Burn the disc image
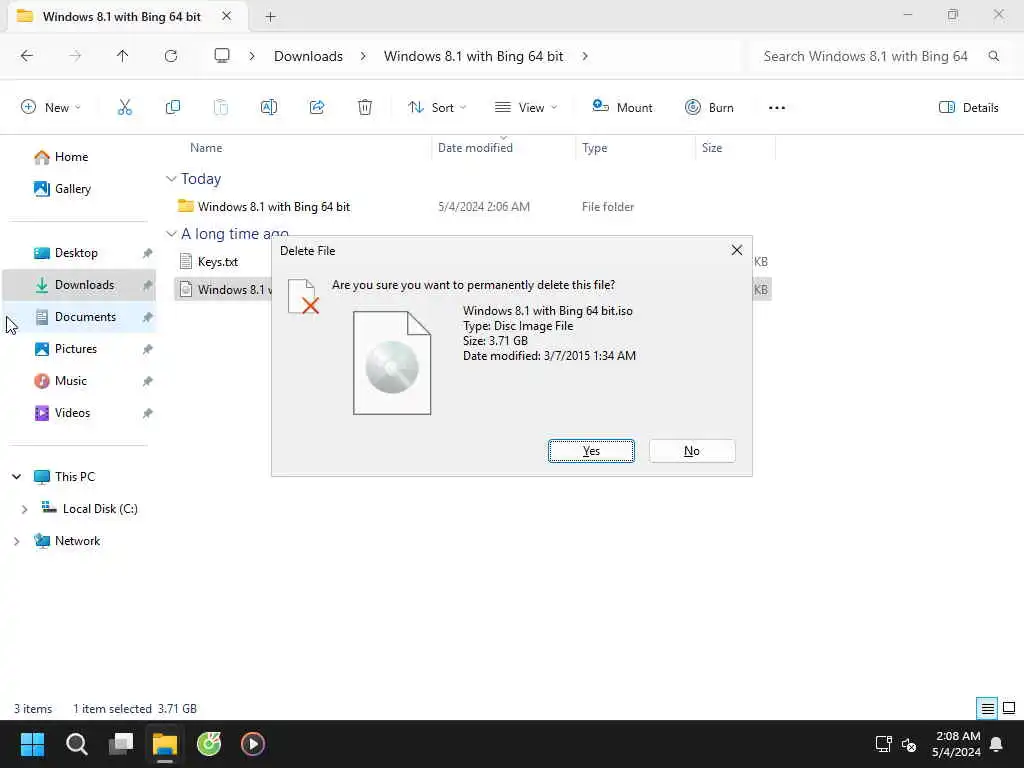Image resolution: width=1024 pixels, height=768 pixels. [709, 107]
